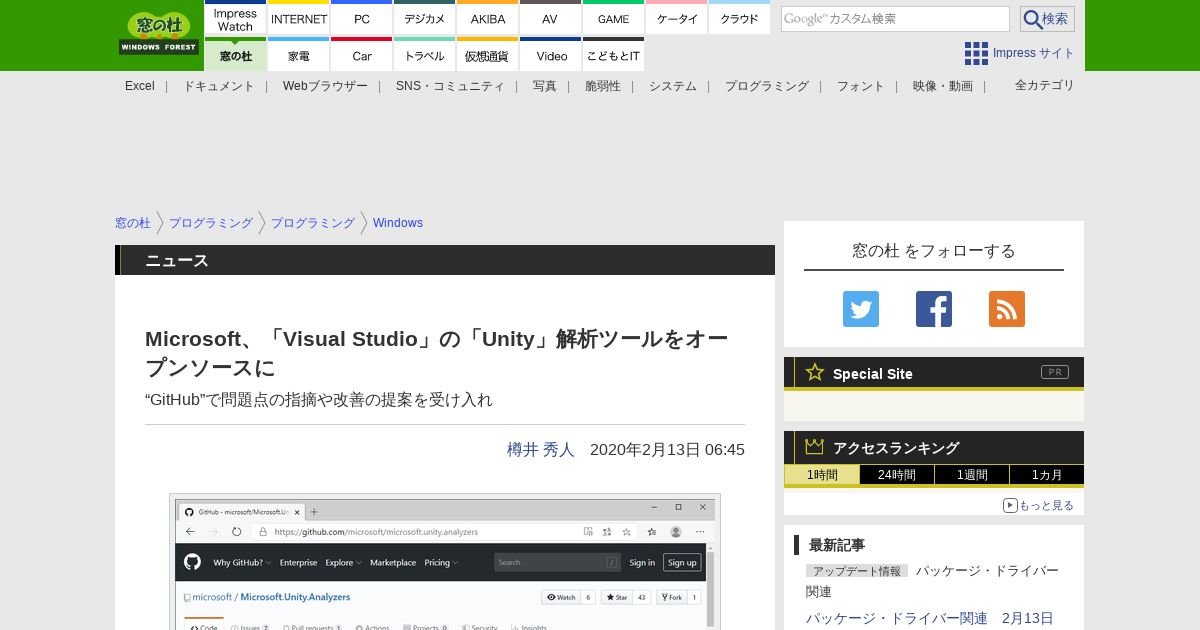This screenshot has height=630, width=1200.
Task: Open the Twitter follow icon
Action: click(861, 309)
